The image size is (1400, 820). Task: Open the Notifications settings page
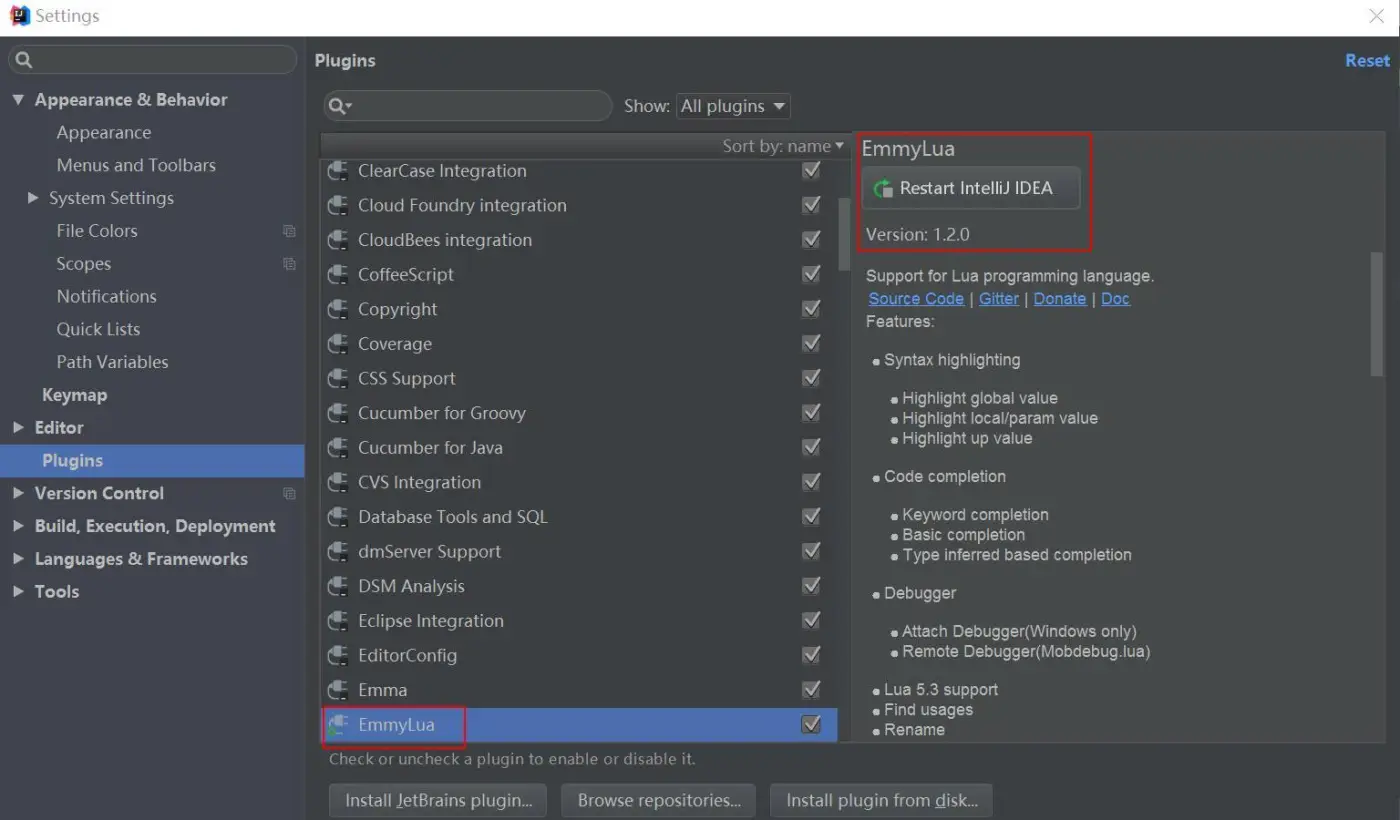click(x=107, y=296)
